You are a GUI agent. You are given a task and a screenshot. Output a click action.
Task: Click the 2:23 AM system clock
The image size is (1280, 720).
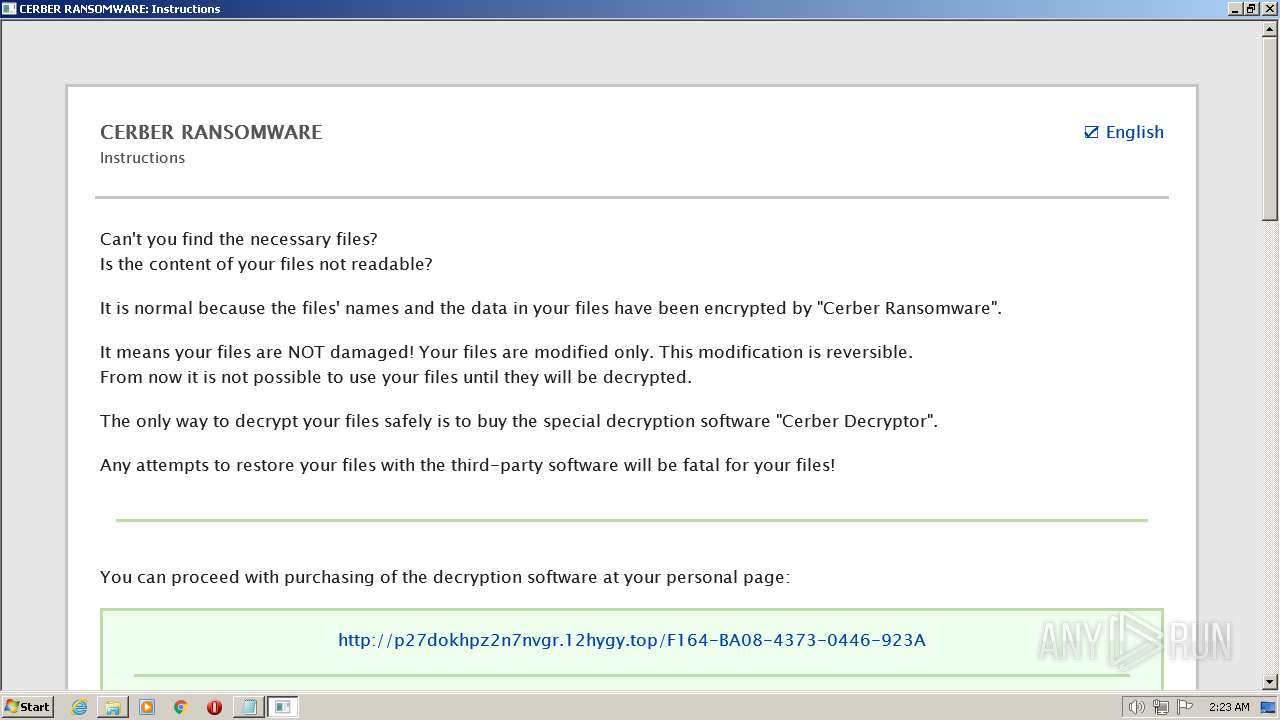[x=1229, y=707]
